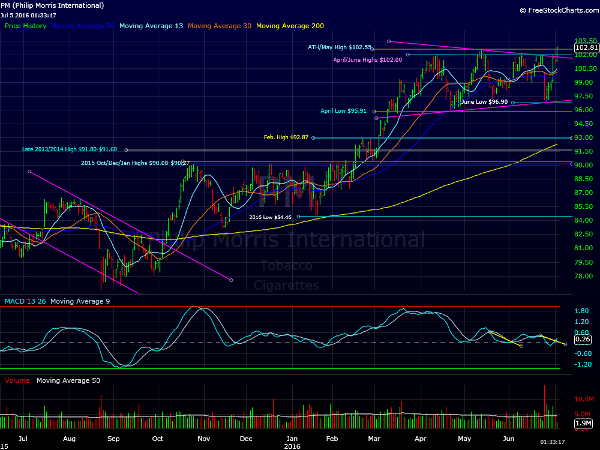This screenshot has width=600, height=450.
Task: Click the PM (Philip Morris International) chart title
Action: tap(52, 5)
